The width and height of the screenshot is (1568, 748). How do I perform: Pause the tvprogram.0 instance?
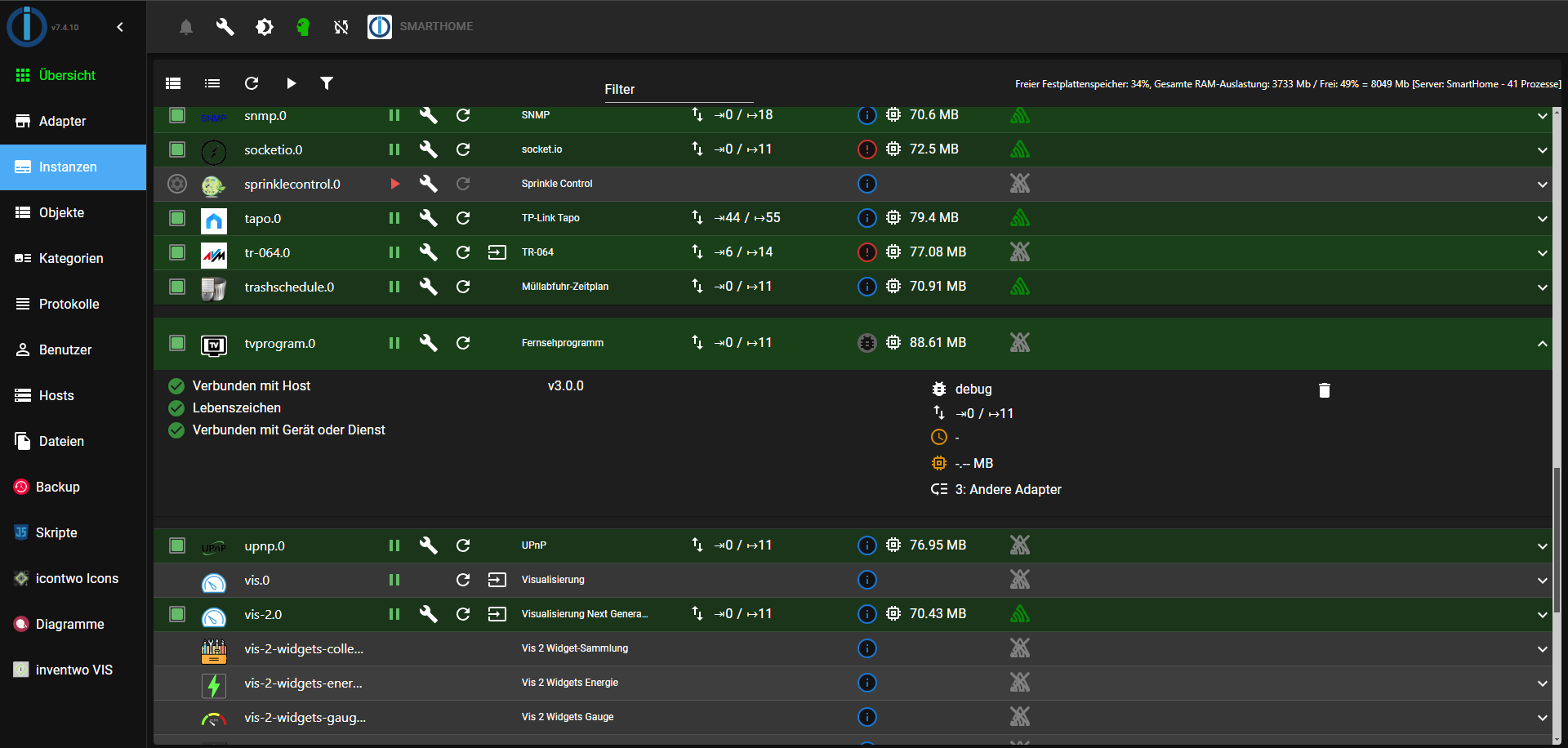click(x=394, y=343)
